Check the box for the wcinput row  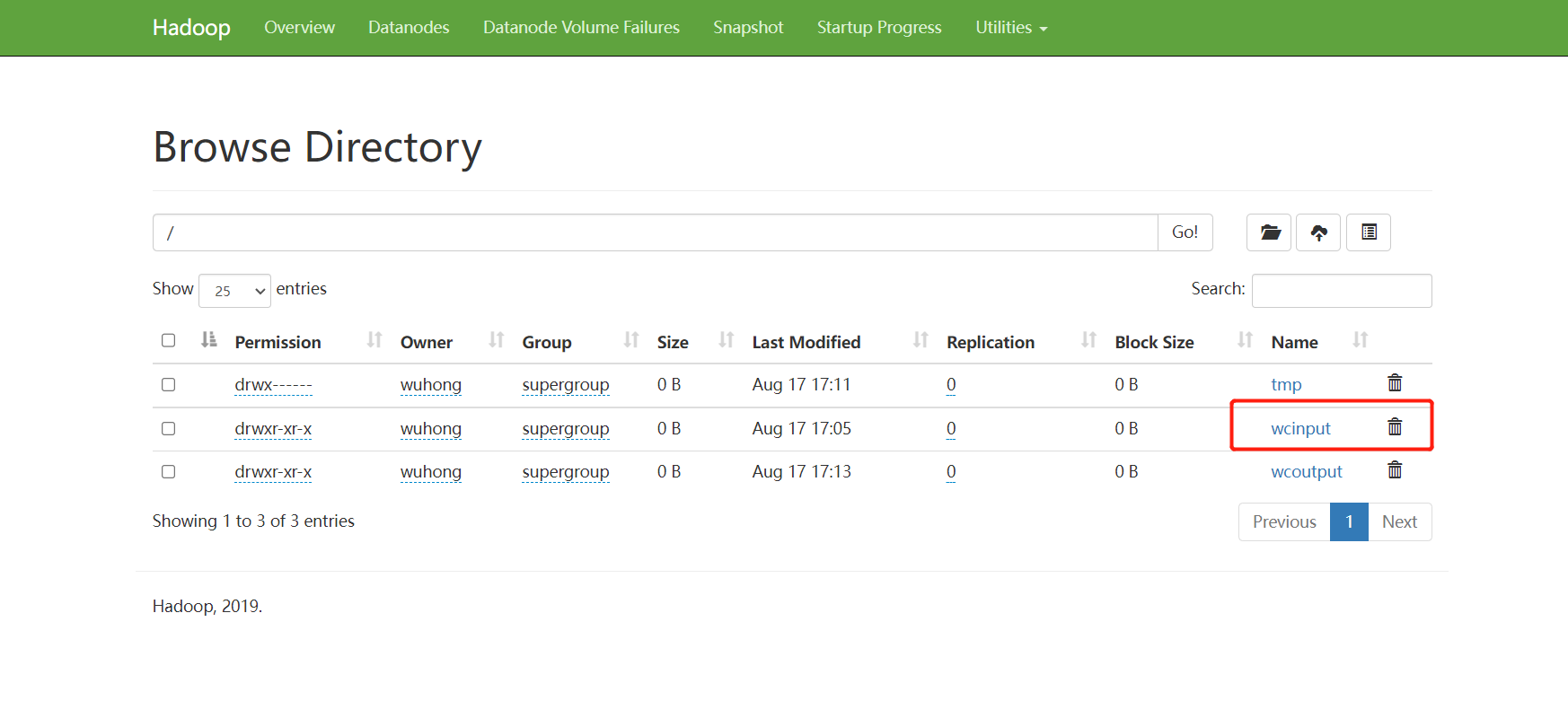pyautogui.click(x=168, y=428)
